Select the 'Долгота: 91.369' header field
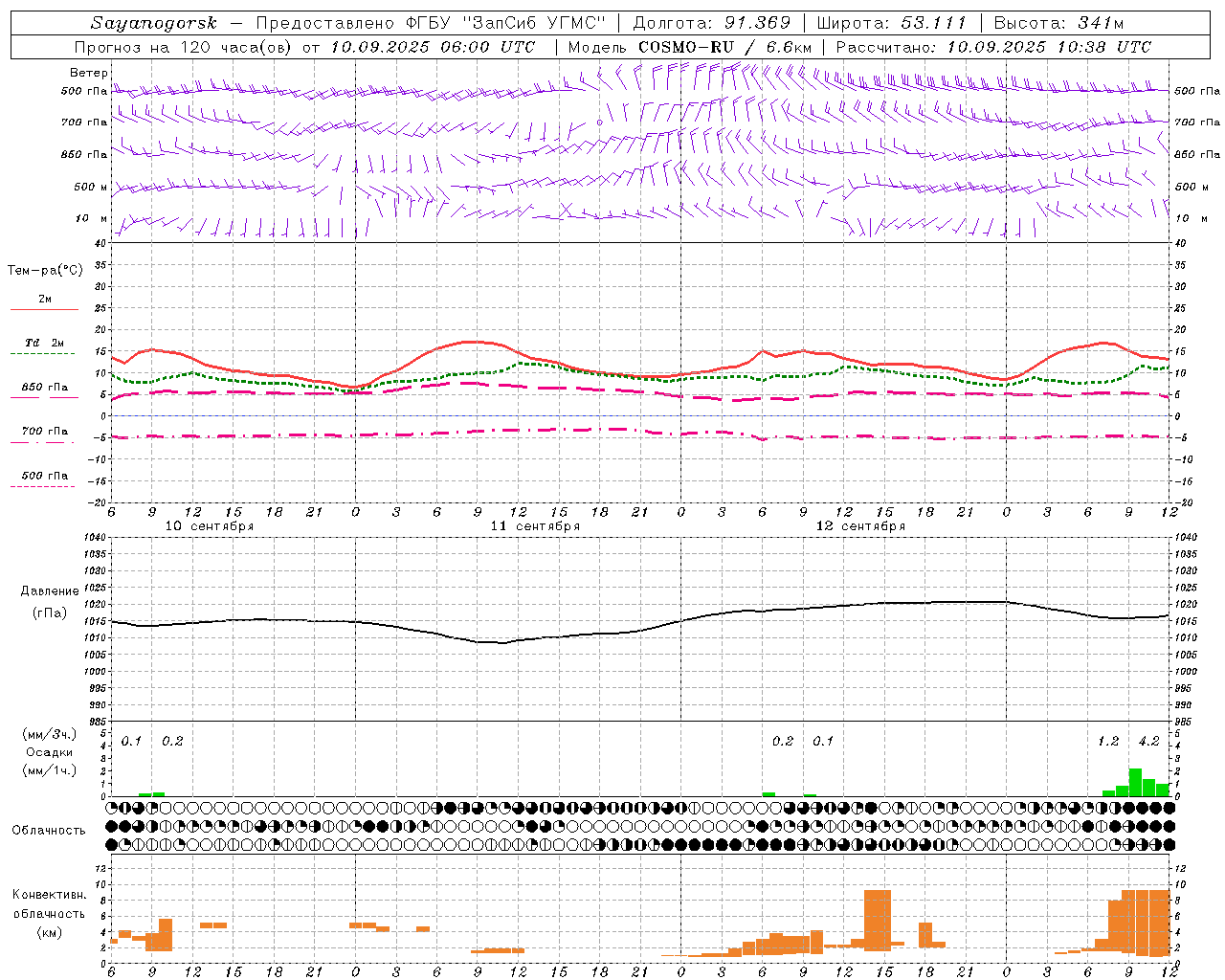The image size is (1225, 980). click(x=712, y=23)
